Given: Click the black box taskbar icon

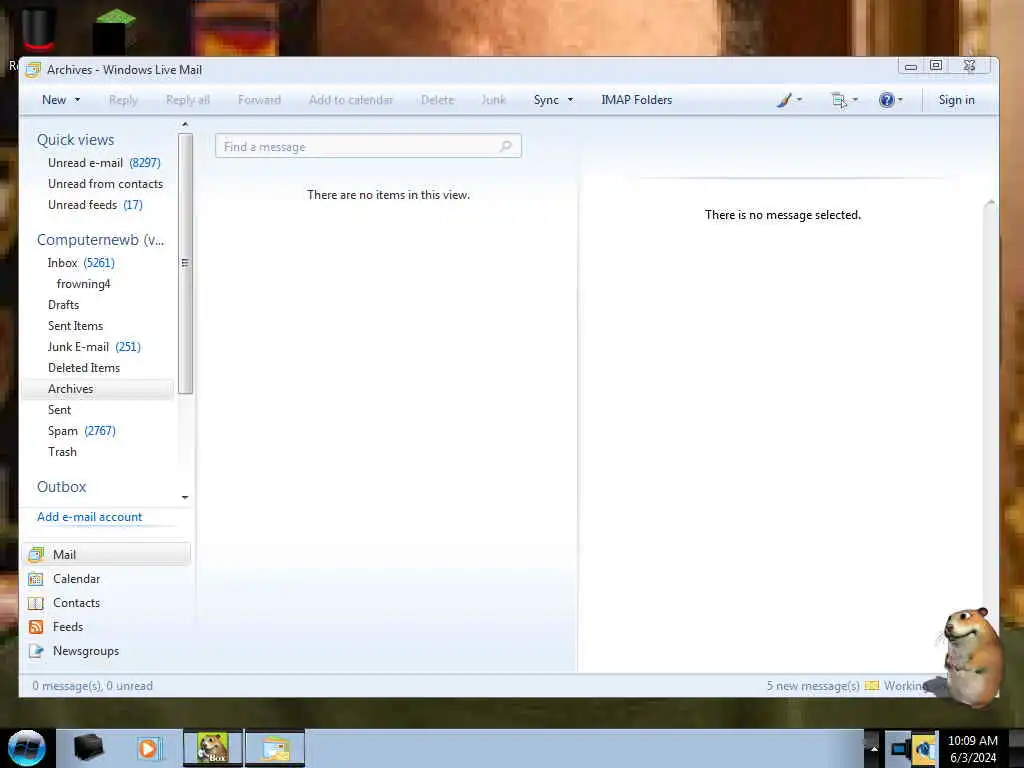Looking at the screenshot, I should pyautogui.click(x=88, y=748).
